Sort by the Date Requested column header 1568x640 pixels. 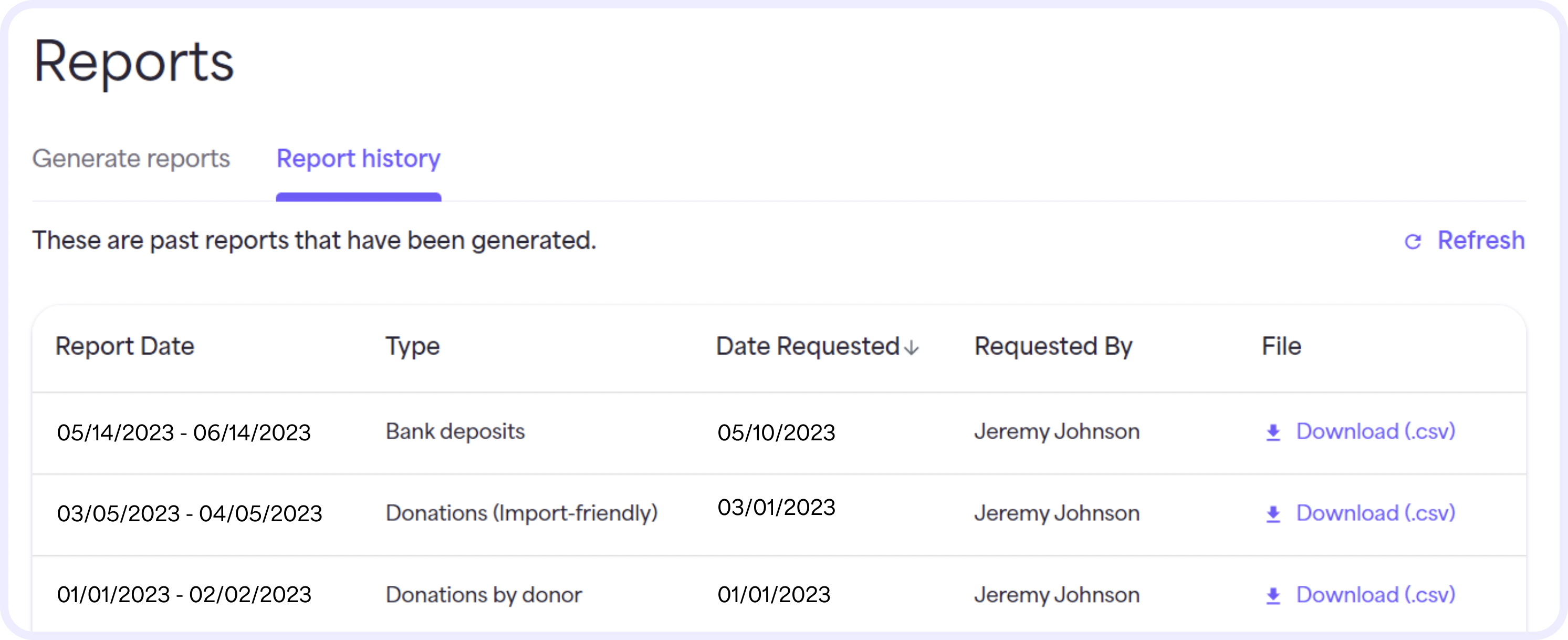[807, 346]
